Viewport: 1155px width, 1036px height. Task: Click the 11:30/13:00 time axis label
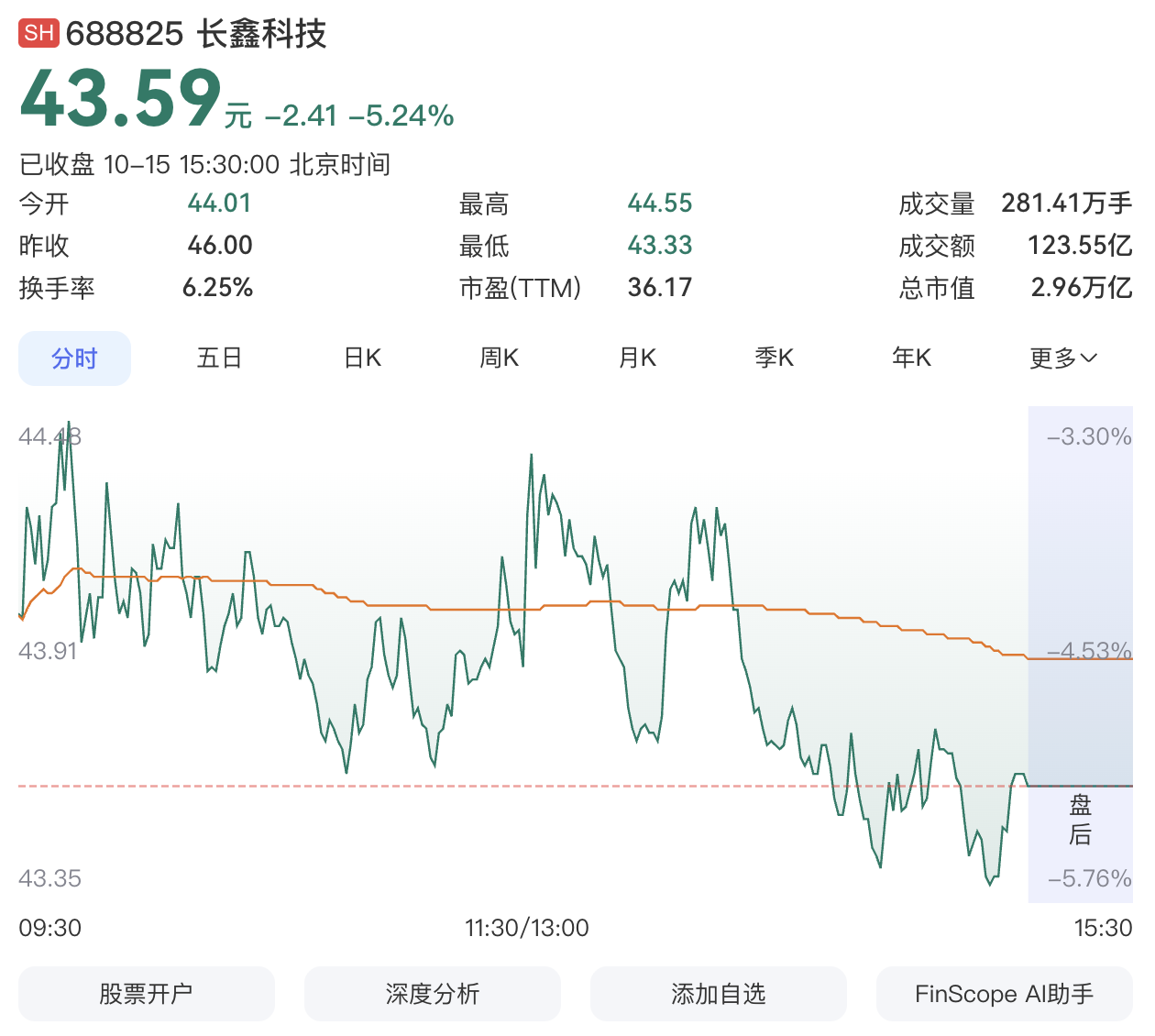[x=527, y=928]
